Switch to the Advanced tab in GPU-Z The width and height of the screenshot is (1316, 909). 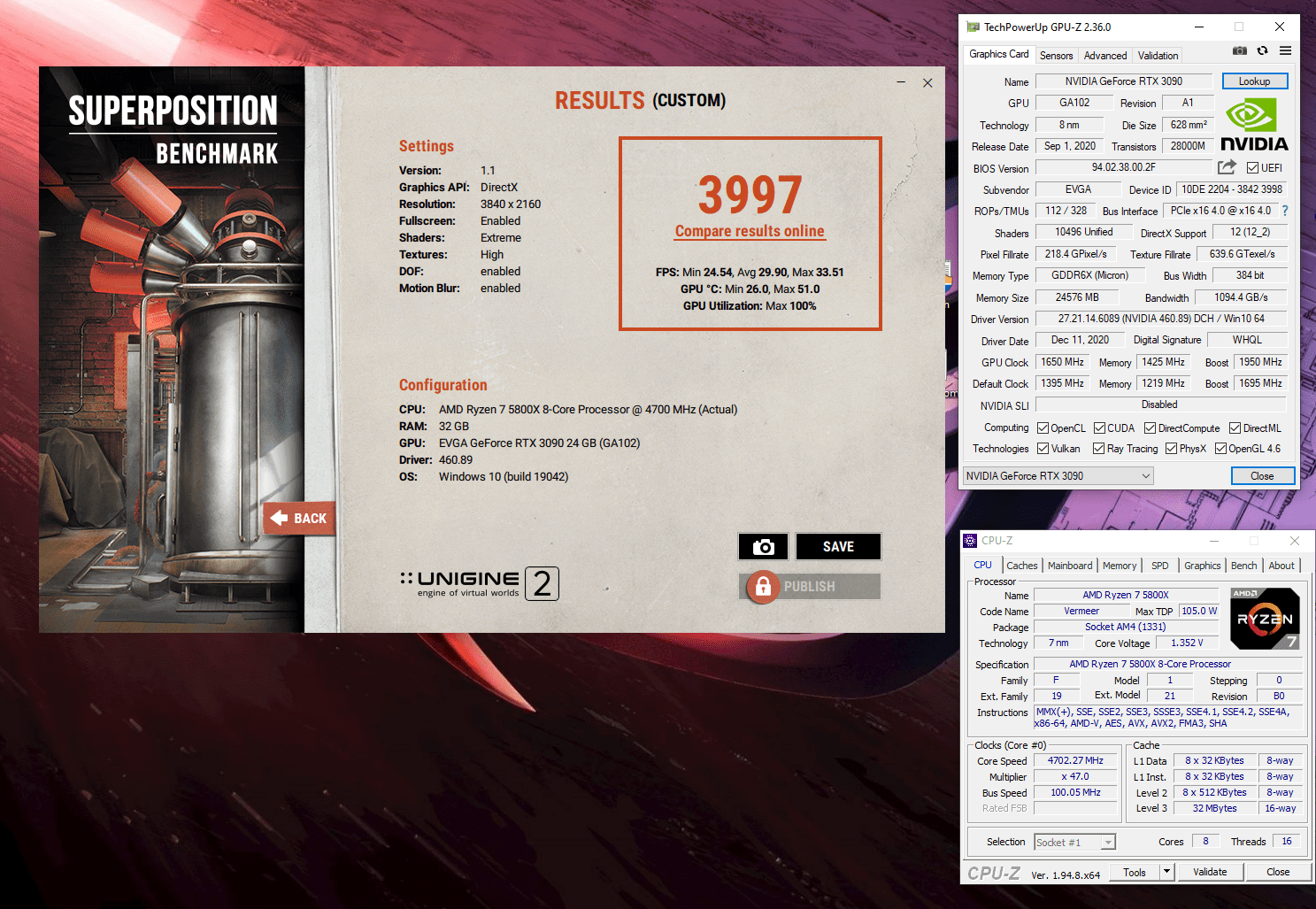point(1105,56)
